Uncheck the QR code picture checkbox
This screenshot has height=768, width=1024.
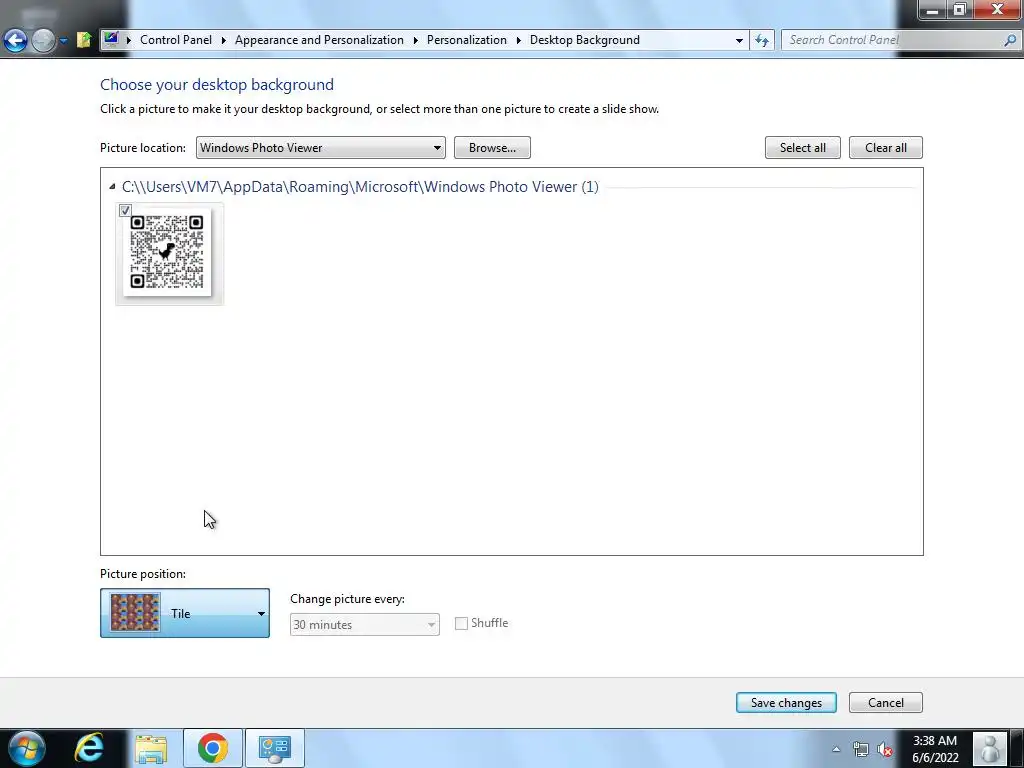pyautogui.click(x=125, y=210)
